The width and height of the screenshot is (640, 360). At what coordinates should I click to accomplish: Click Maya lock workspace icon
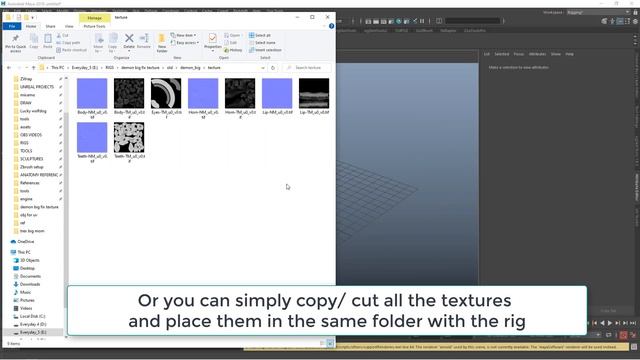tap(636, 13)
